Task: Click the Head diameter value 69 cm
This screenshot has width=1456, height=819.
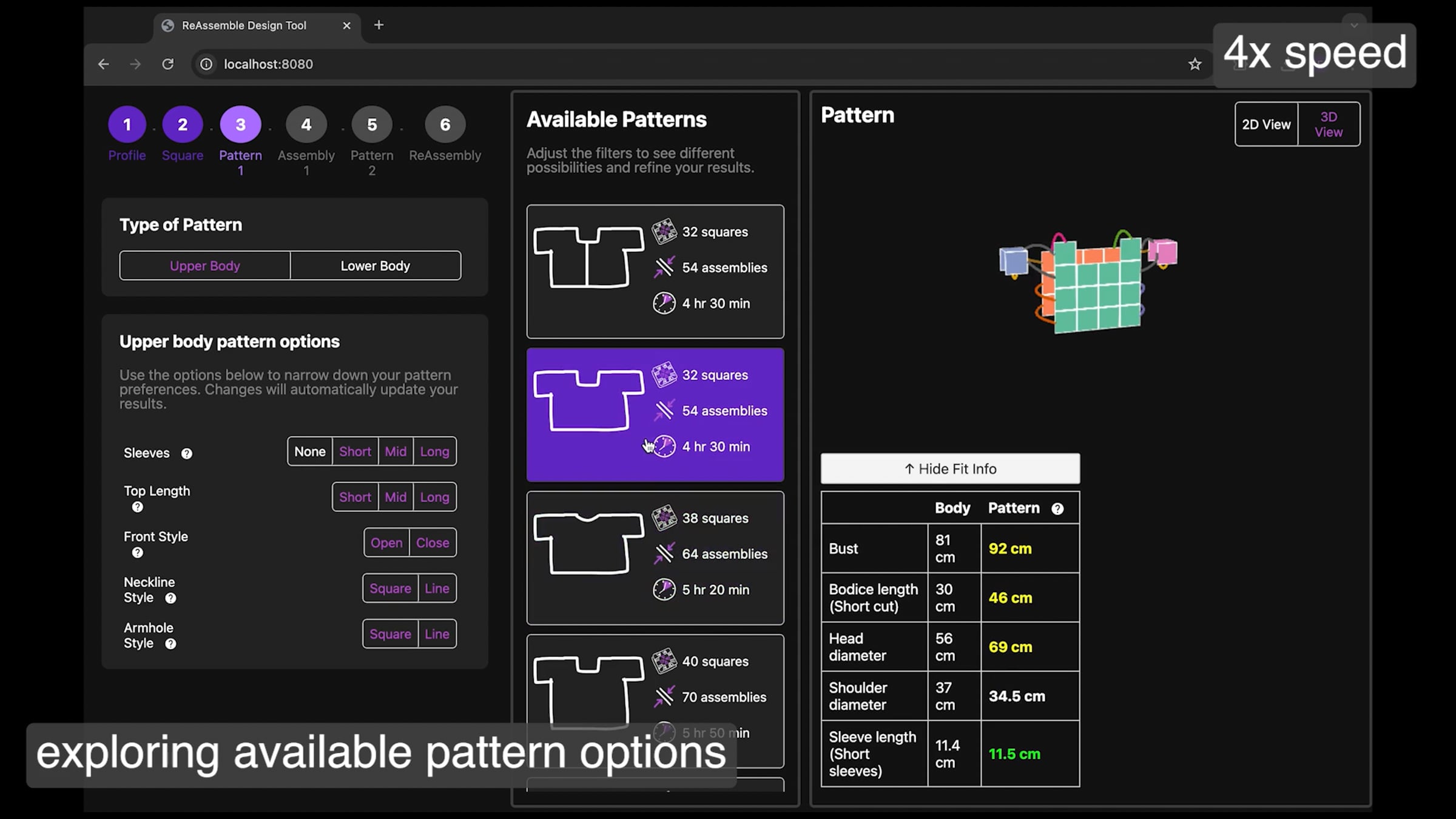Action: point(1010,647)
